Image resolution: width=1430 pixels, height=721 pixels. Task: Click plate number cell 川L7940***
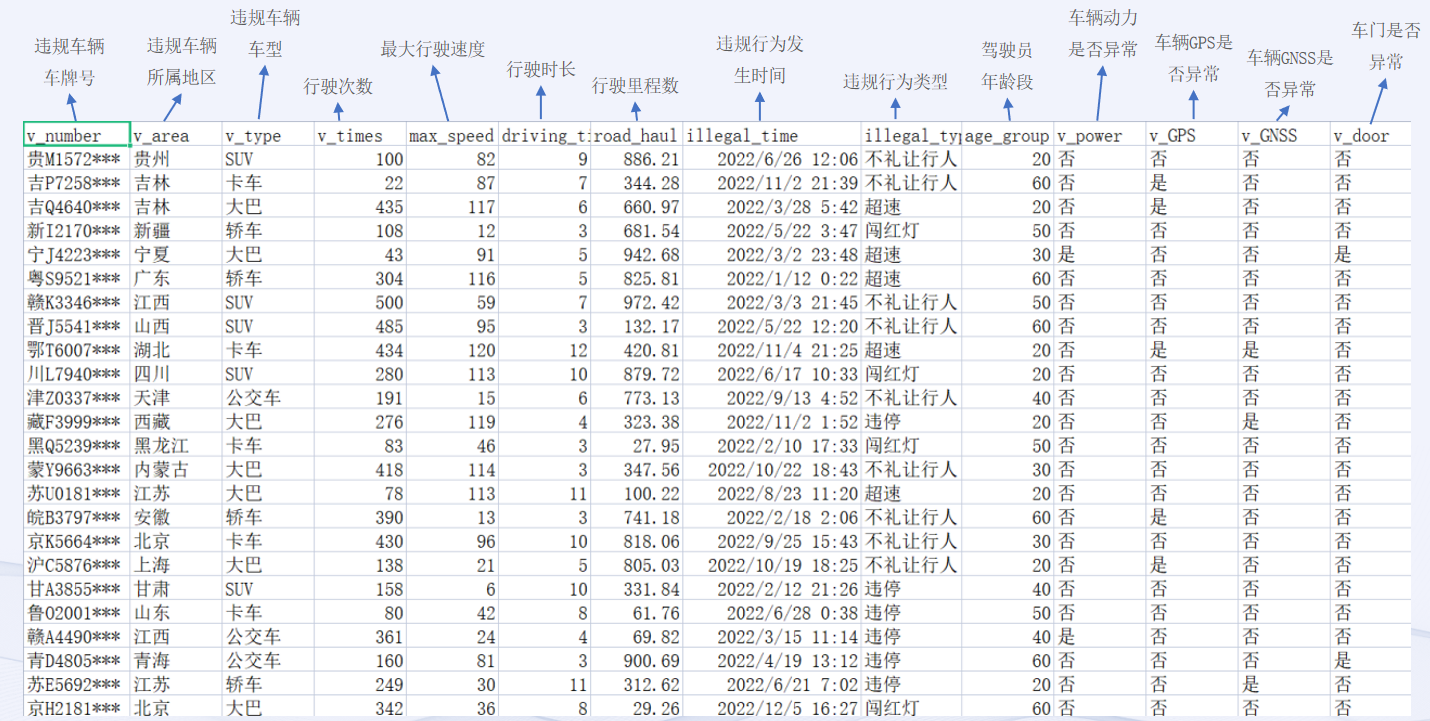pyautogui.click(x=77, y=374)
